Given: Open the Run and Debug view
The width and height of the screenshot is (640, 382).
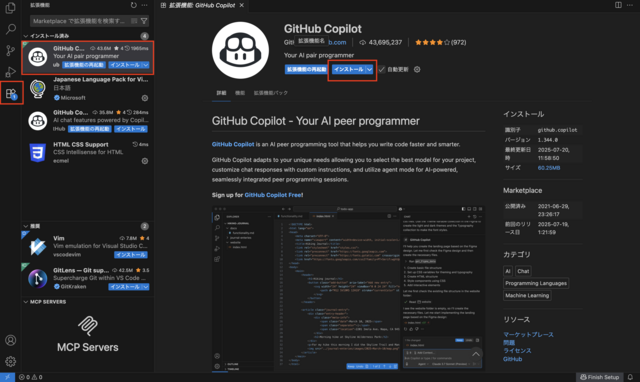Looking at the screenshot, I should coord(11,72).
